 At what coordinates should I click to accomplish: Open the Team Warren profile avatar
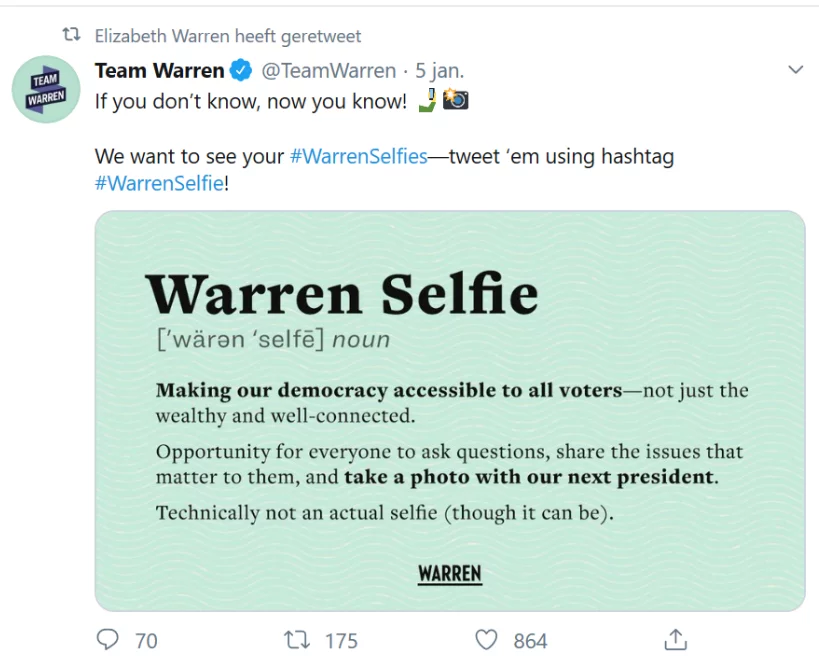click(x=46, y=90)
